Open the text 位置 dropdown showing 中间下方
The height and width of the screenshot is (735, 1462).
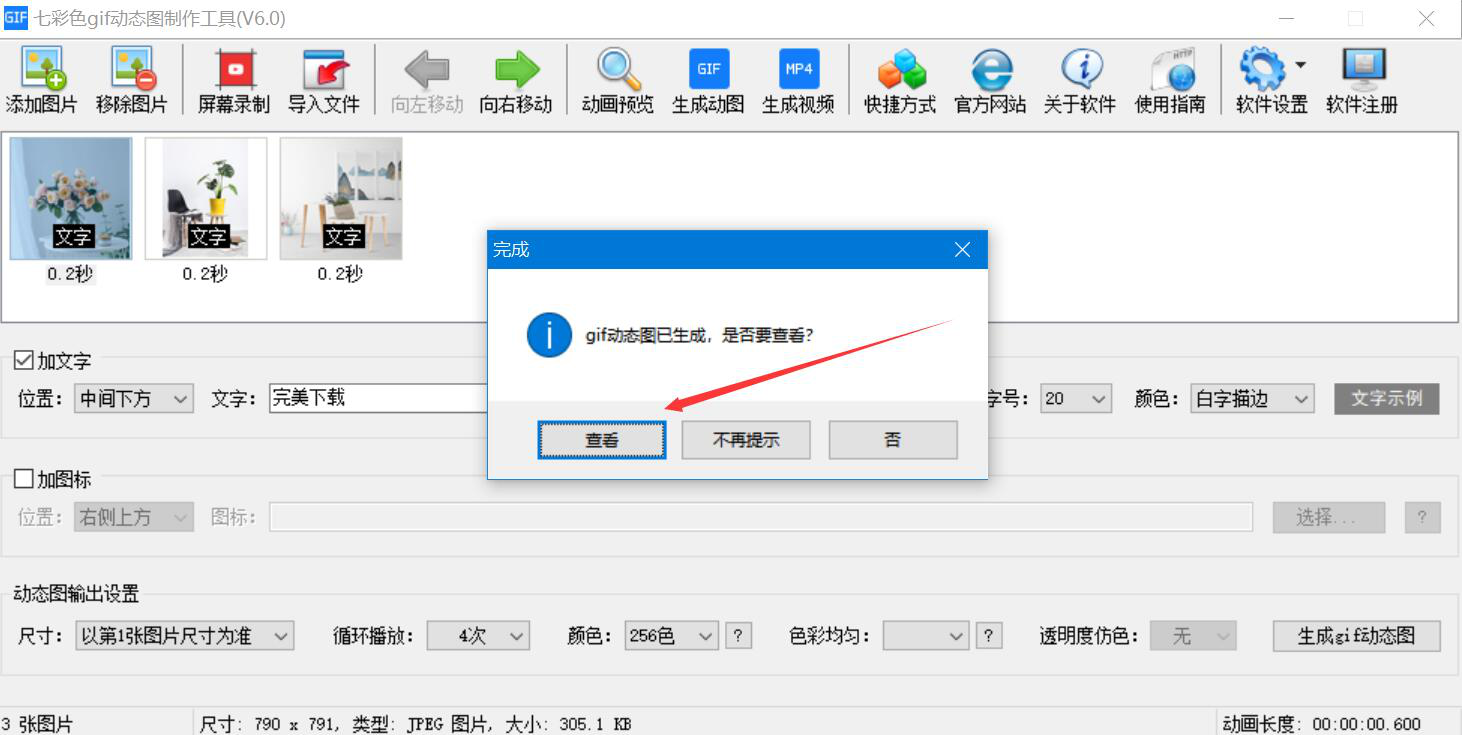click(x=134, y=398)
